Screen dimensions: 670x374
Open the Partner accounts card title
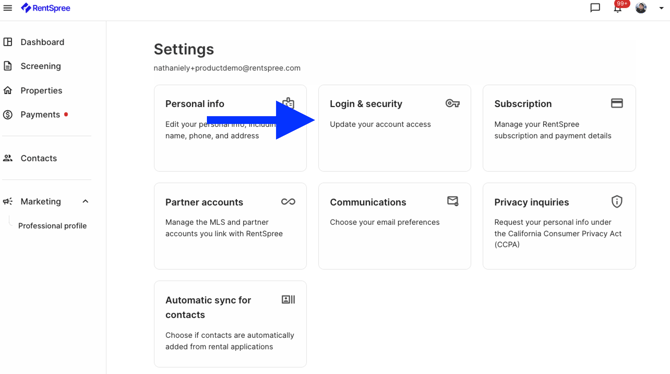[x=204, y=202]
